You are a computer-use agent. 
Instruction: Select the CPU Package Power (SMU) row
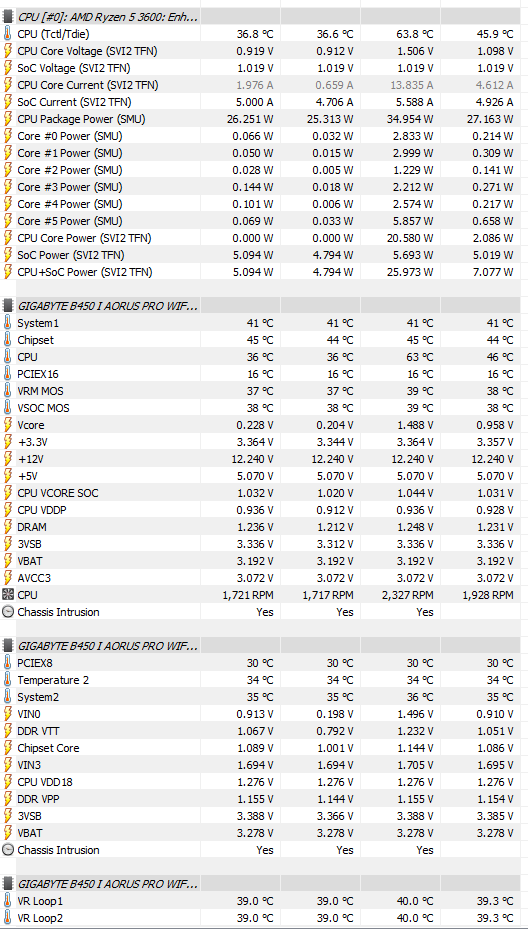coord(264,119)
